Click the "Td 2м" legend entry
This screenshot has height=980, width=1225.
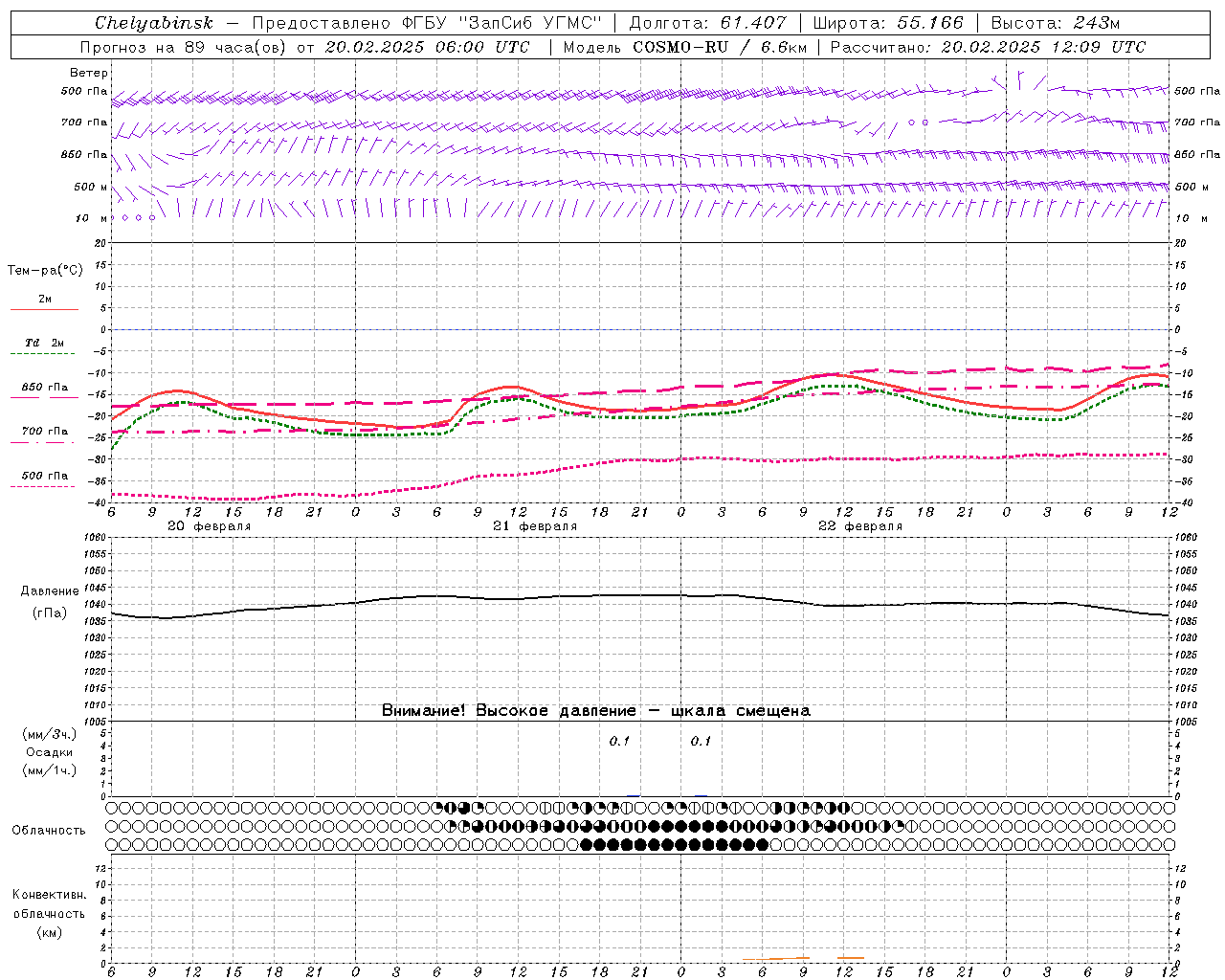[44, 343]
